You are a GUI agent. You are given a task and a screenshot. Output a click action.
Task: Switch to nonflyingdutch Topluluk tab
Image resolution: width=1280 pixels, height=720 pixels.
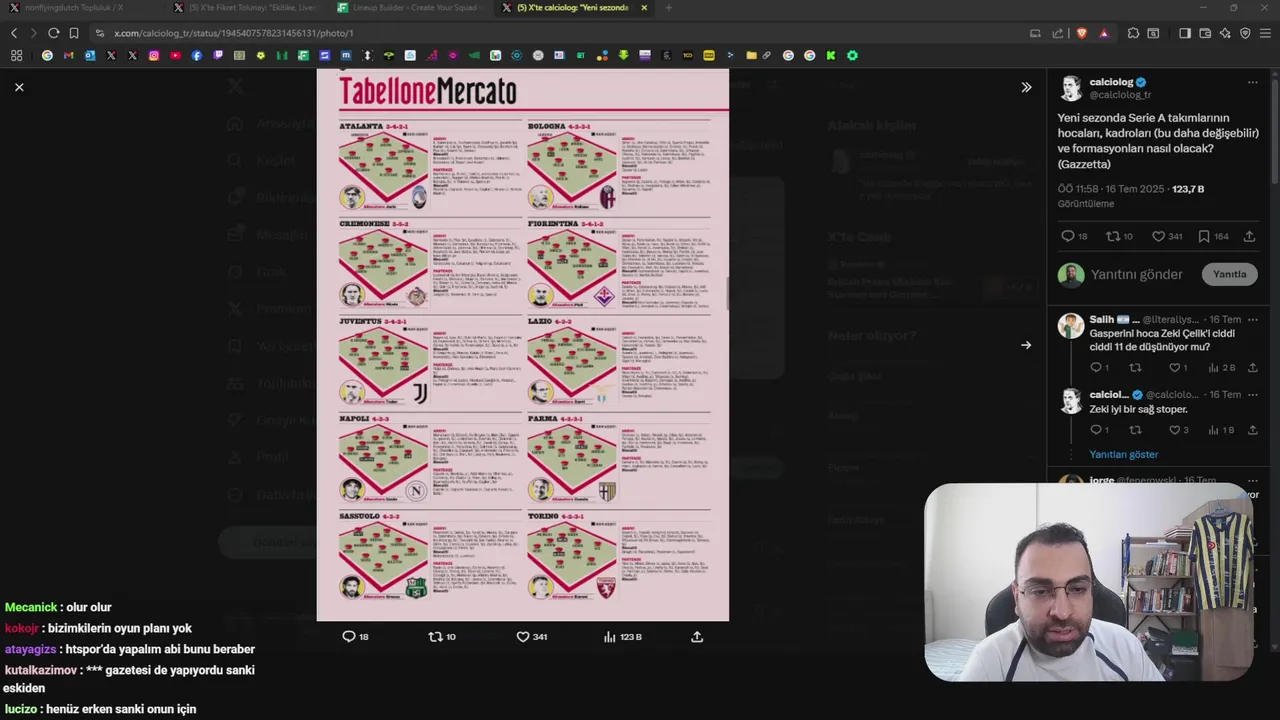coord(75,8)
